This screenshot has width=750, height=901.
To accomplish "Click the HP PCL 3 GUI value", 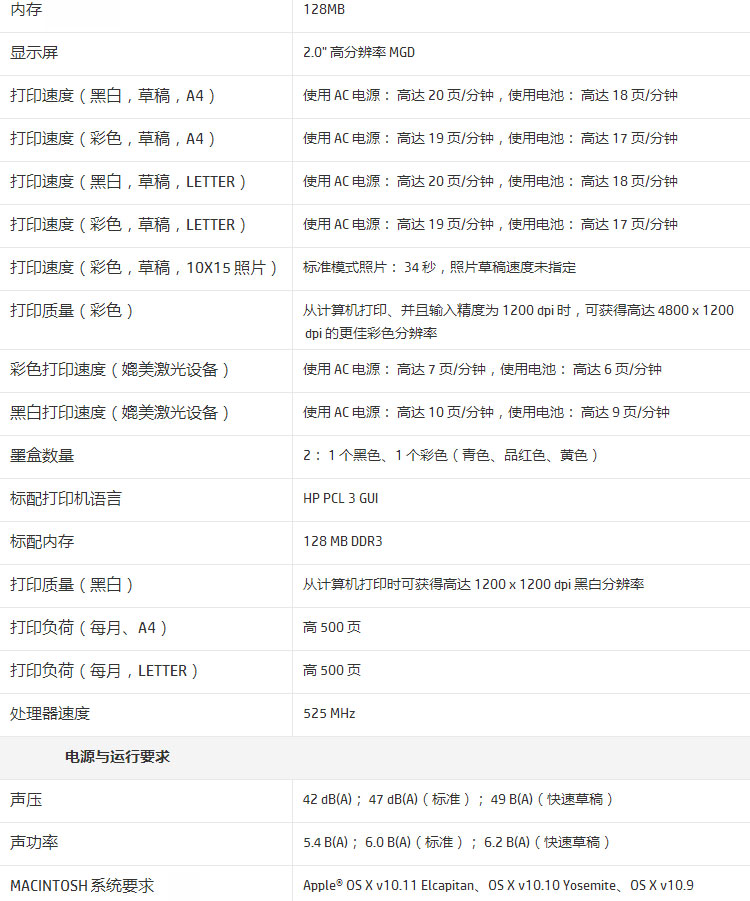I will (341, 499).
